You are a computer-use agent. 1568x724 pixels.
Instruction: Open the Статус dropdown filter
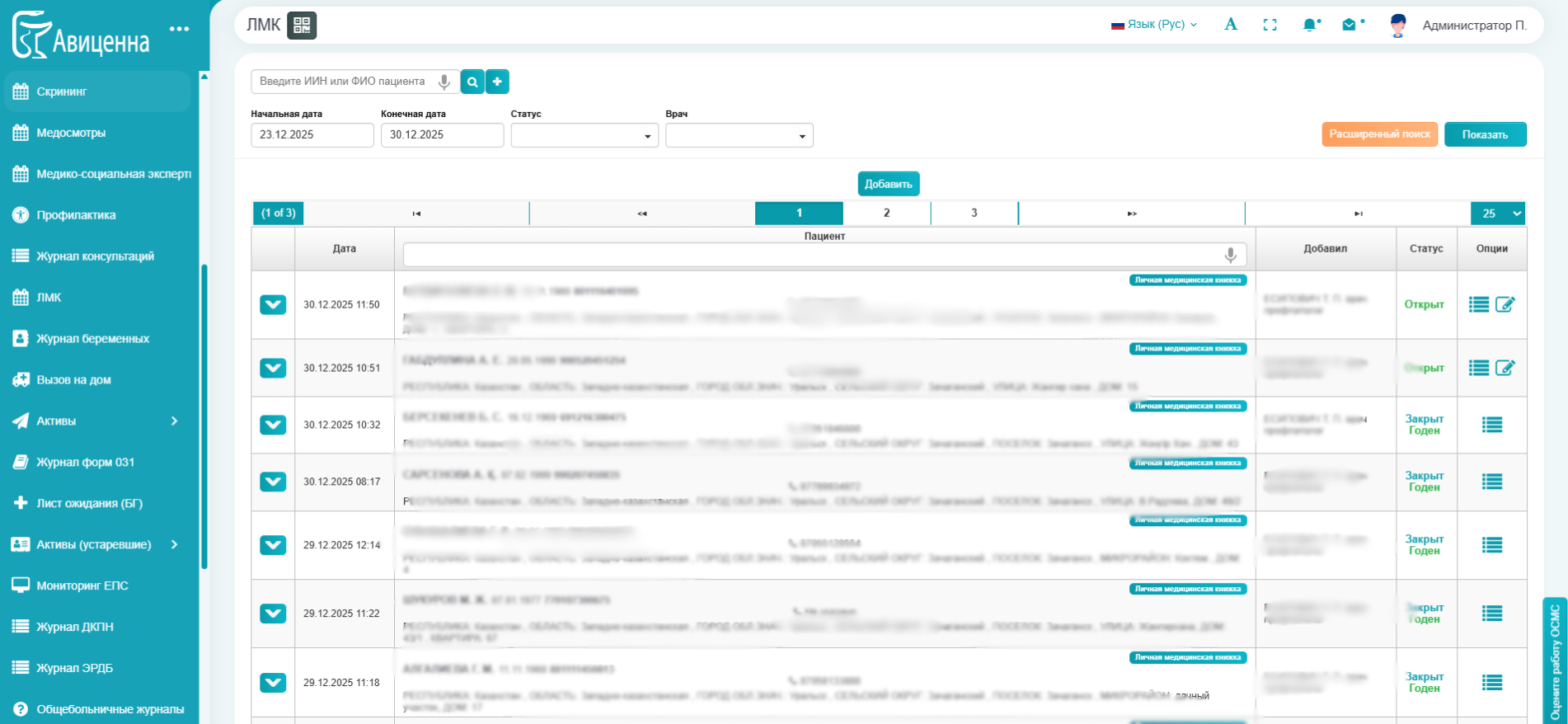pyautogui.click(x=584, y=135)
